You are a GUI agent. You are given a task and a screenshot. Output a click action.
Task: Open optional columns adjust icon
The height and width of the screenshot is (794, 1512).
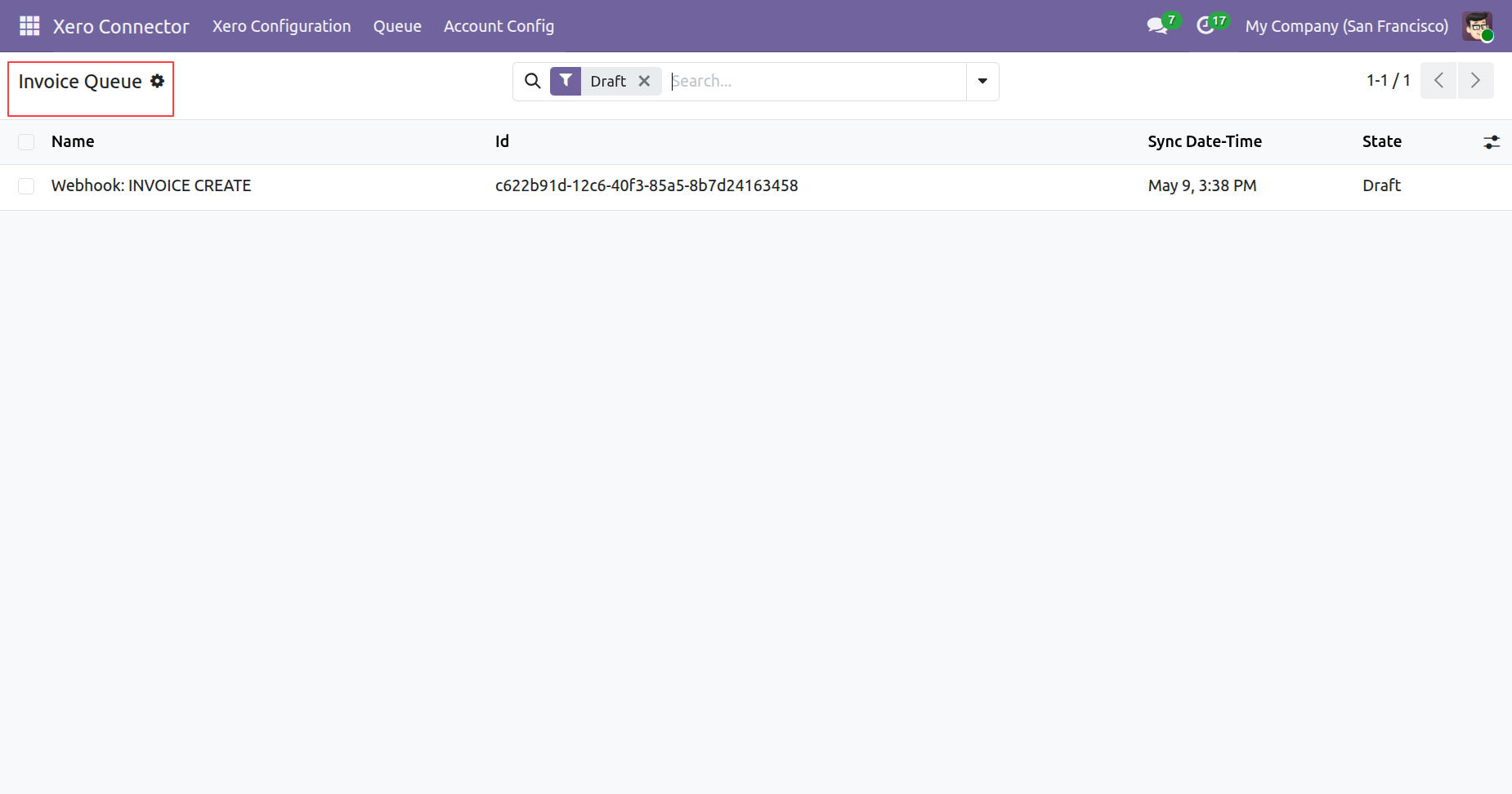(1492, 142)
